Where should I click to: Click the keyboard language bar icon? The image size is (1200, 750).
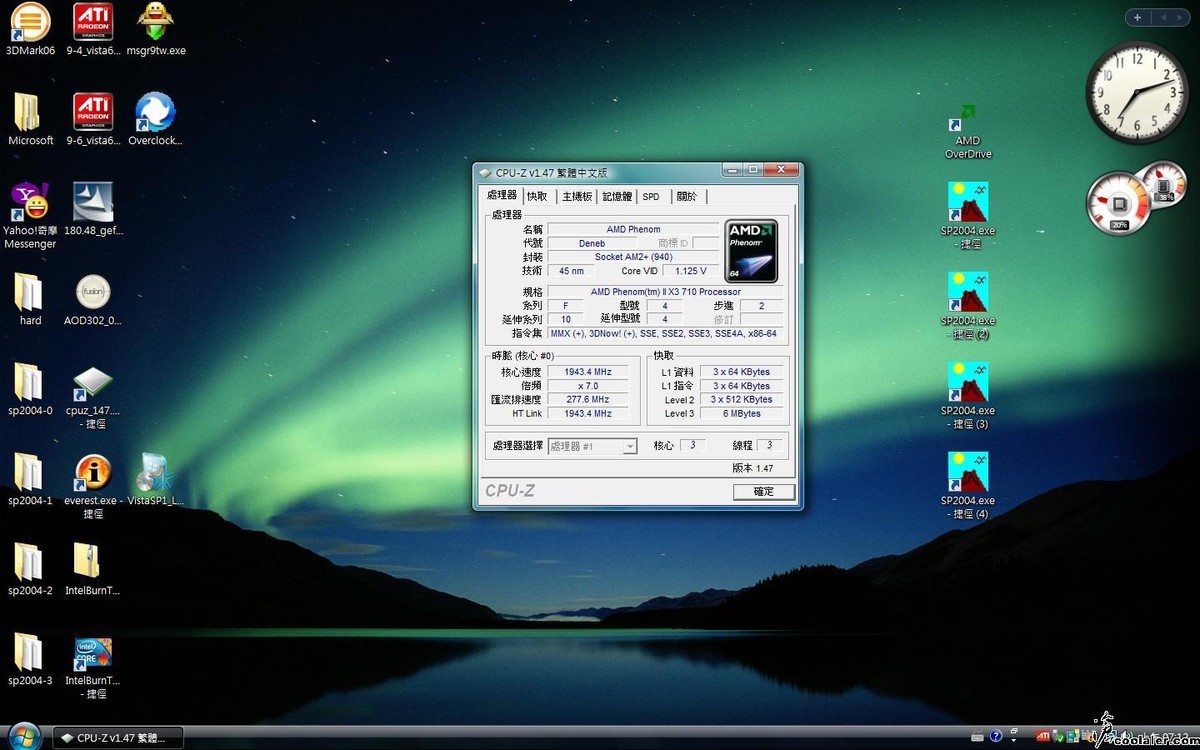(978, 737)
